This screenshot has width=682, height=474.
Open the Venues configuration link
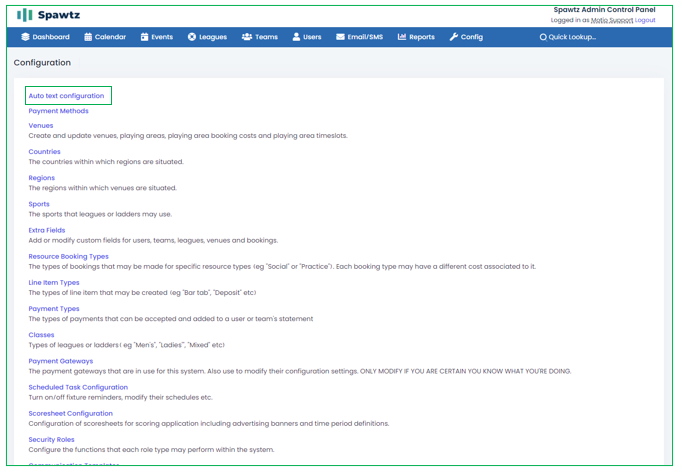click(41, 125)
